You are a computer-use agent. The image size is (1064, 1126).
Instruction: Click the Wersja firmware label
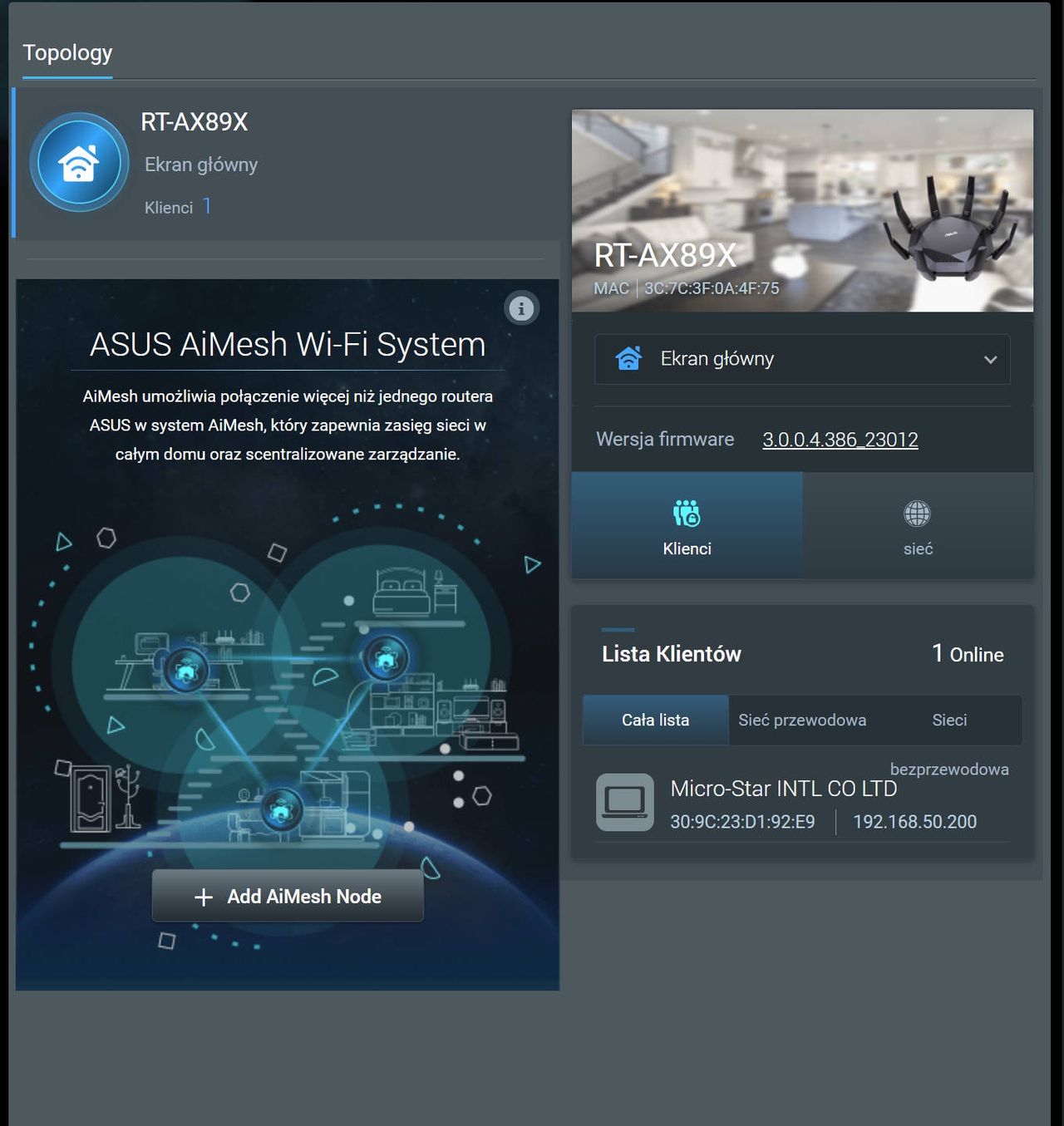pos(665,439)
